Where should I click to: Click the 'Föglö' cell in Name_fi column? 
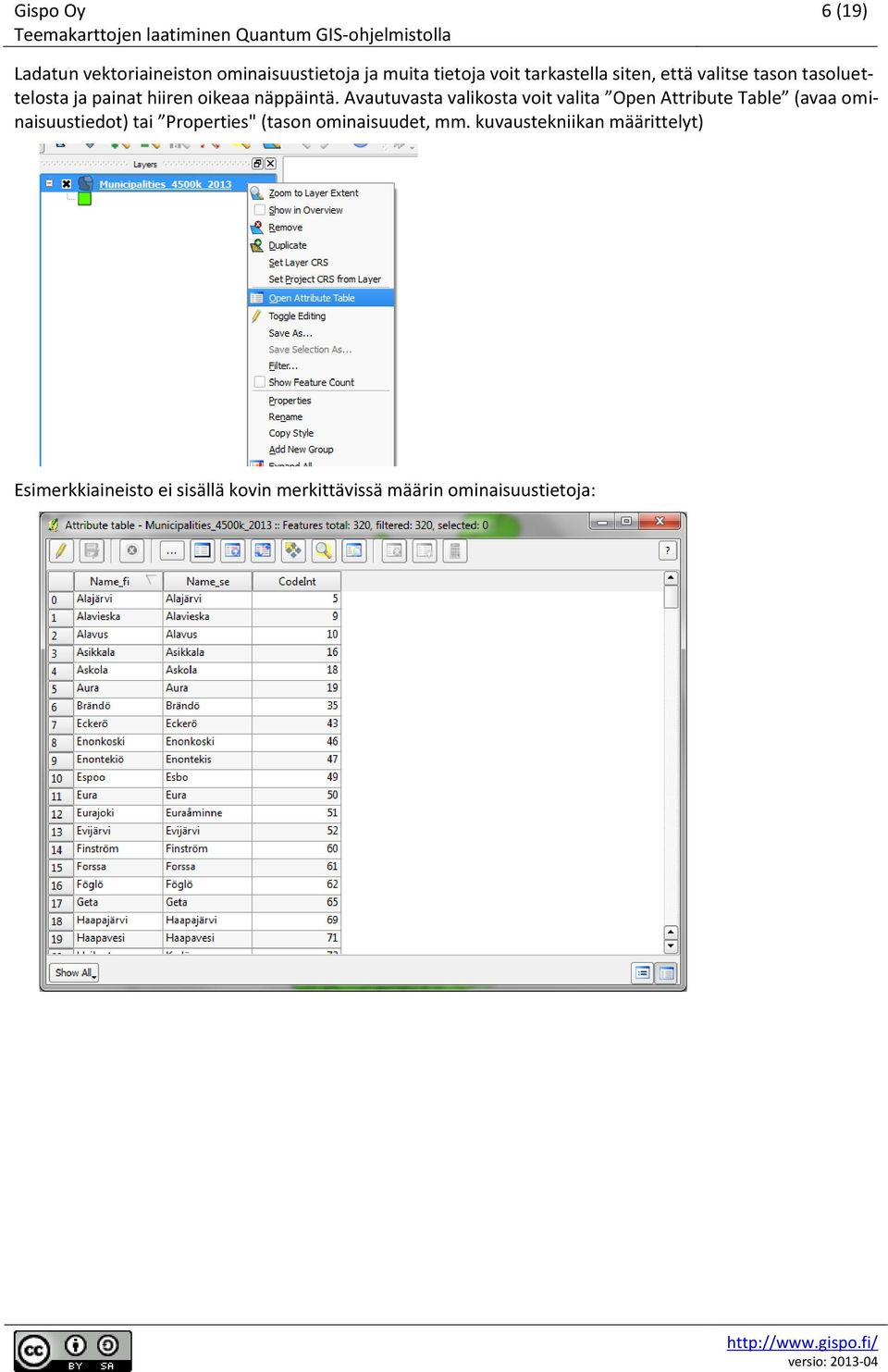[118, 884]
